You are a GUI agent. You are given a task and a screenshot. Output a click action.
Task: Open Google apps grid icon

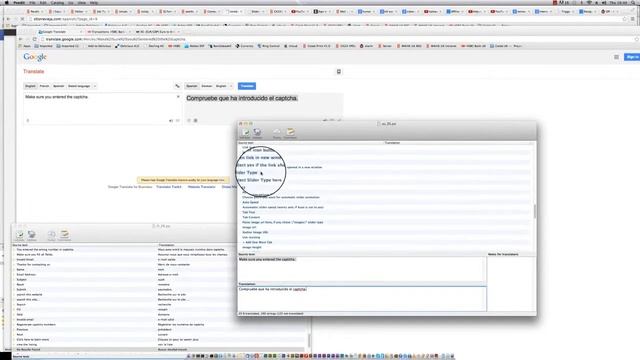tap(616, 57)
